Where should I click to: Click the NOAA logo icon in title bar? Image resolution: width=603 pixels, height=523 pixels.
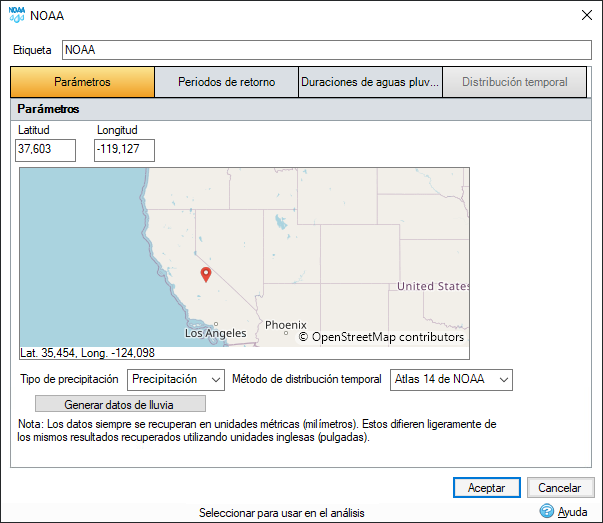(x=17, y=15)
